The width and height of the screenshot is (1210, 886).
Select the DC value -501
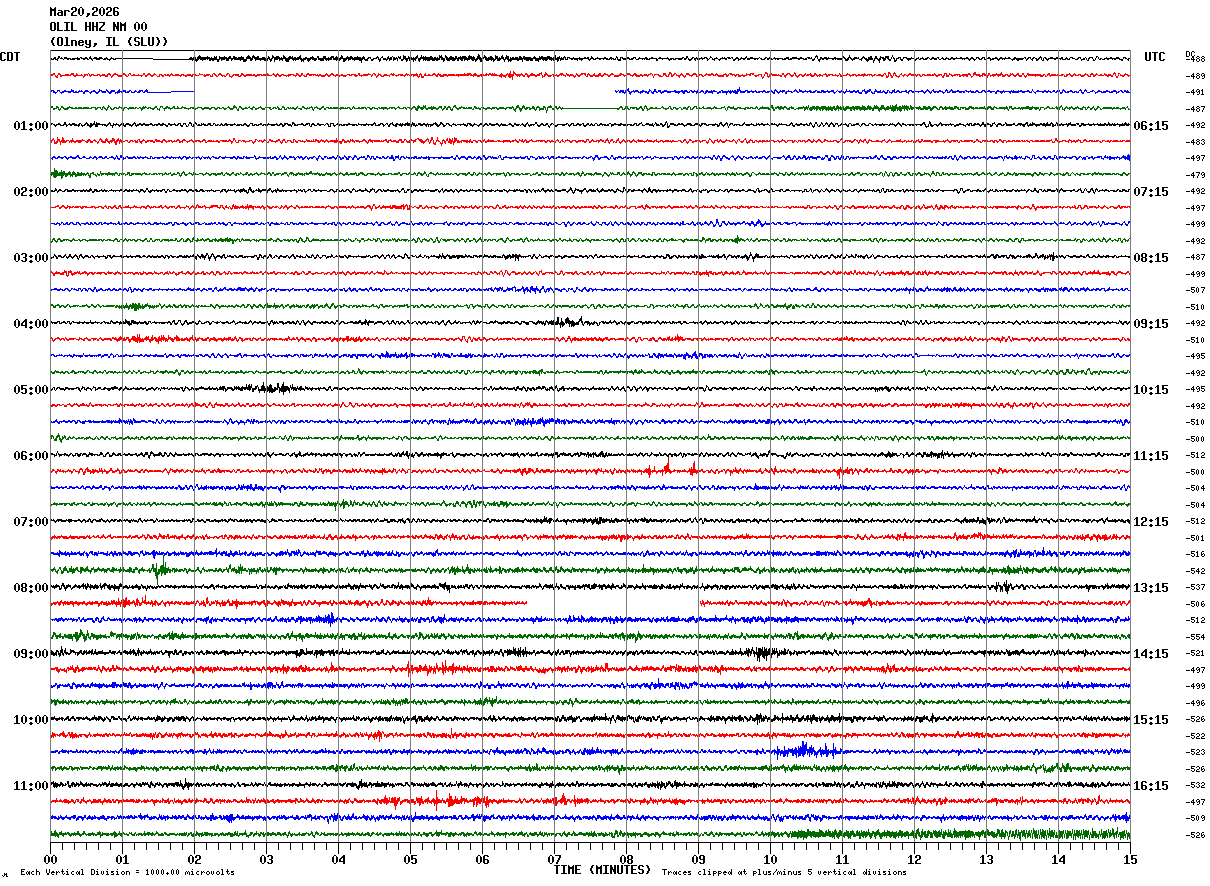1195,538
